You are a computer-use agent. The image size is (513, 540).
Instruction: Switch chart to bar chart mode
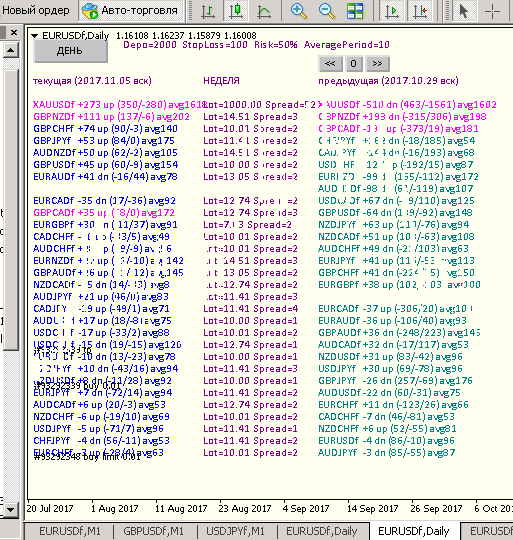(208, 11)
